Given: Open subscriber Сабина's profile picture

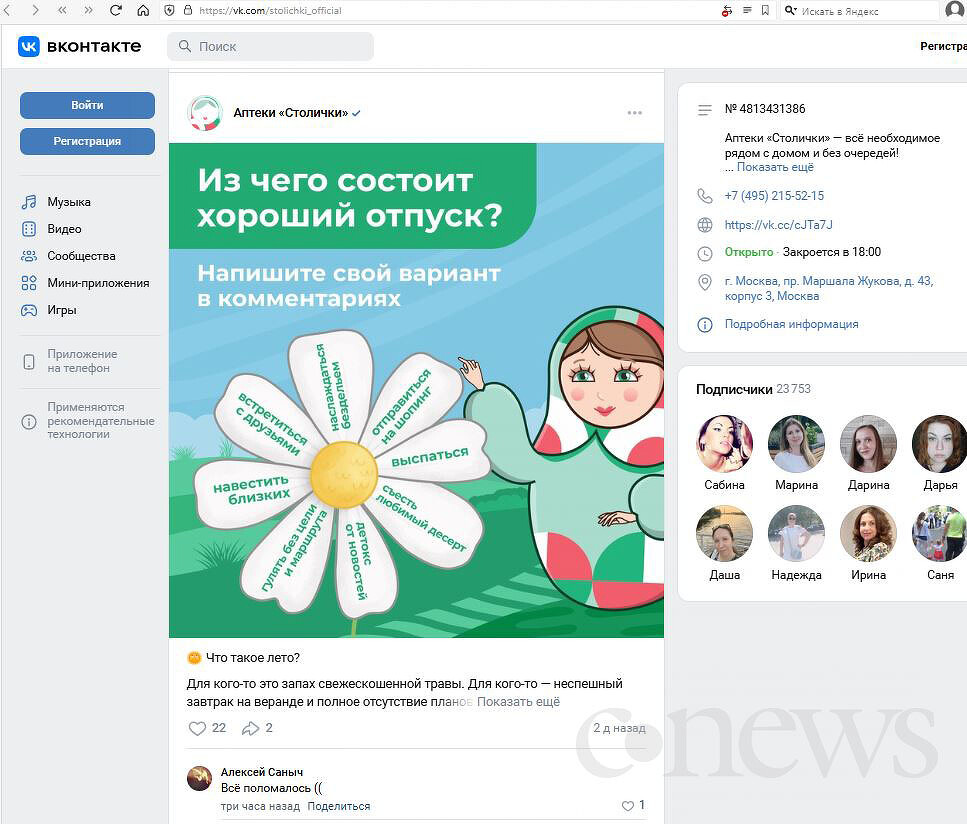Looking at the screenshot, I should (x=725, y=443).
